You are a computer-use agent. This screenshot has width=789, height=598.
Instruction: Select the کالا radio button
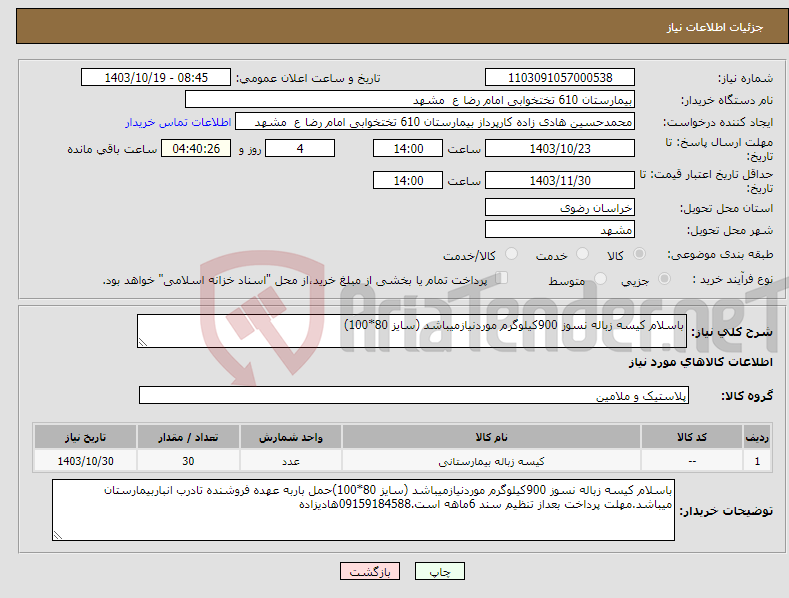[640, 254]
